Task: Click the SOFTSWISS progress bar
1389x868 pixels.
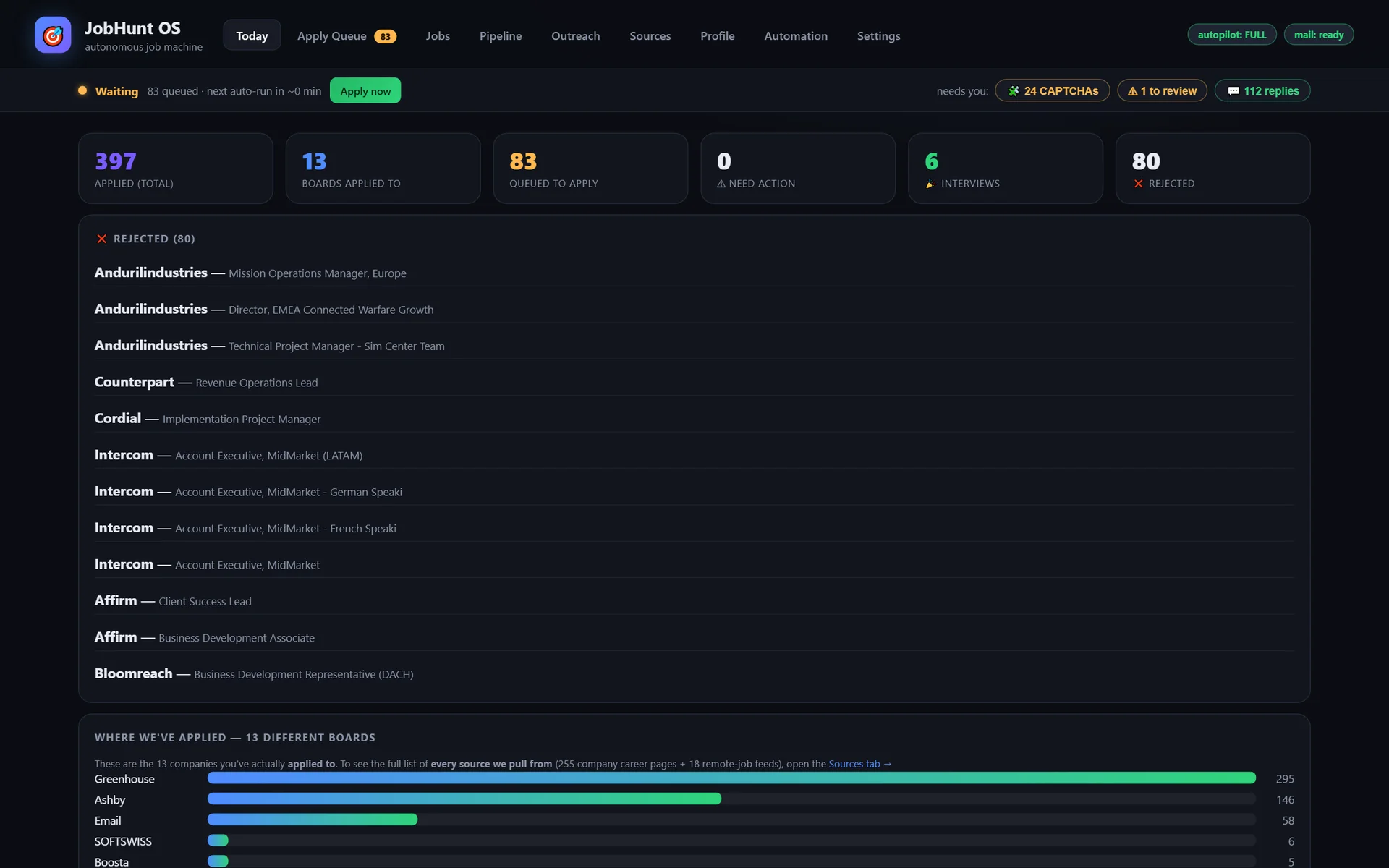Action: (x=731, y=841)
